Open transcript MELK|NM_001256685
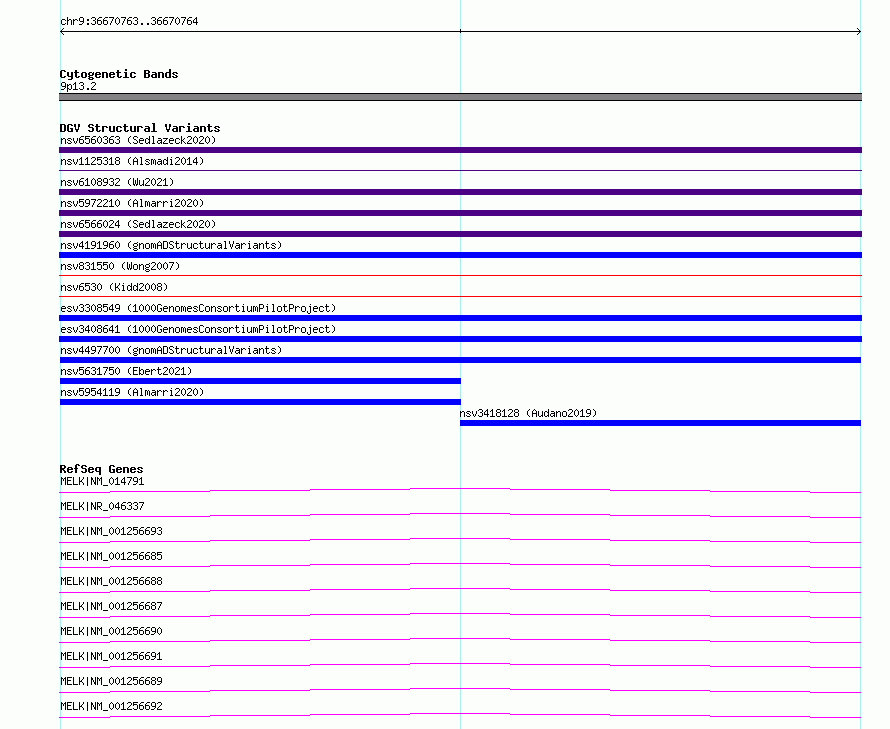This screenshot has height=729, width=890. tap(111, 556)
